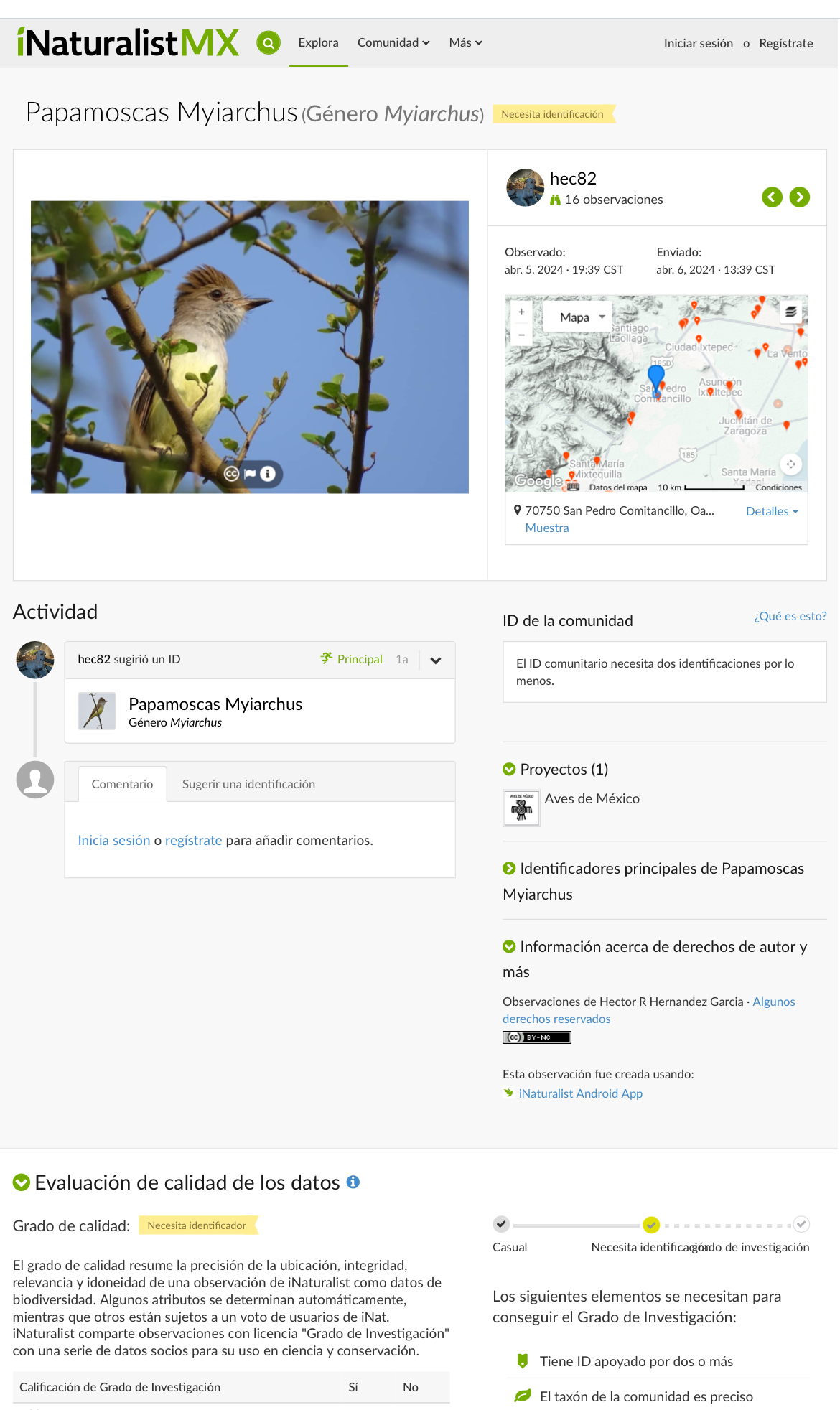Zoom in on the map
This screenshot has width=840, height=1410.
point(522,312)
